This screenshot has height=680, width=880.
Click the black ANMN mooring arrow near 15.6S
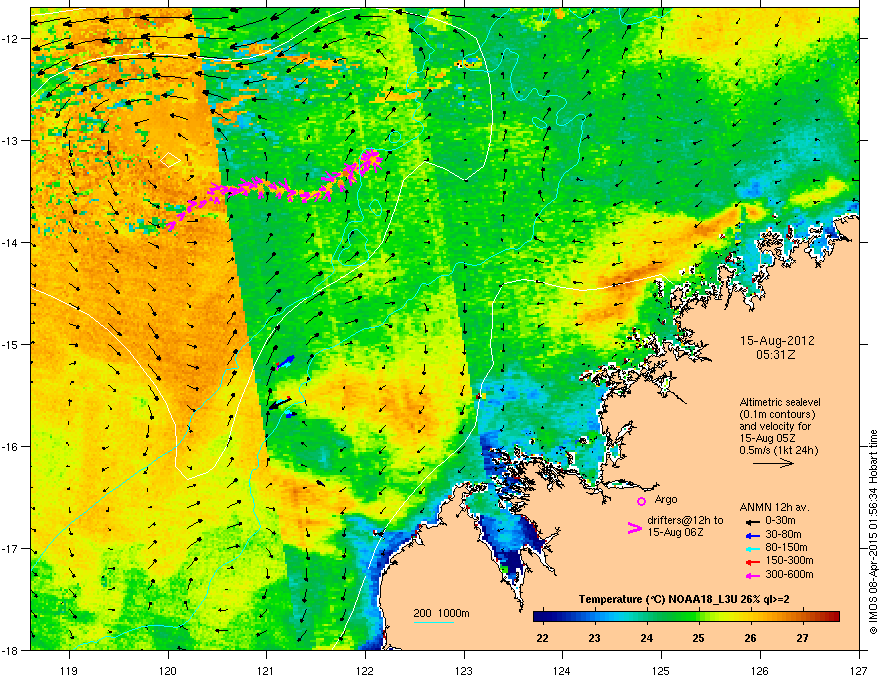pos(279,403)
